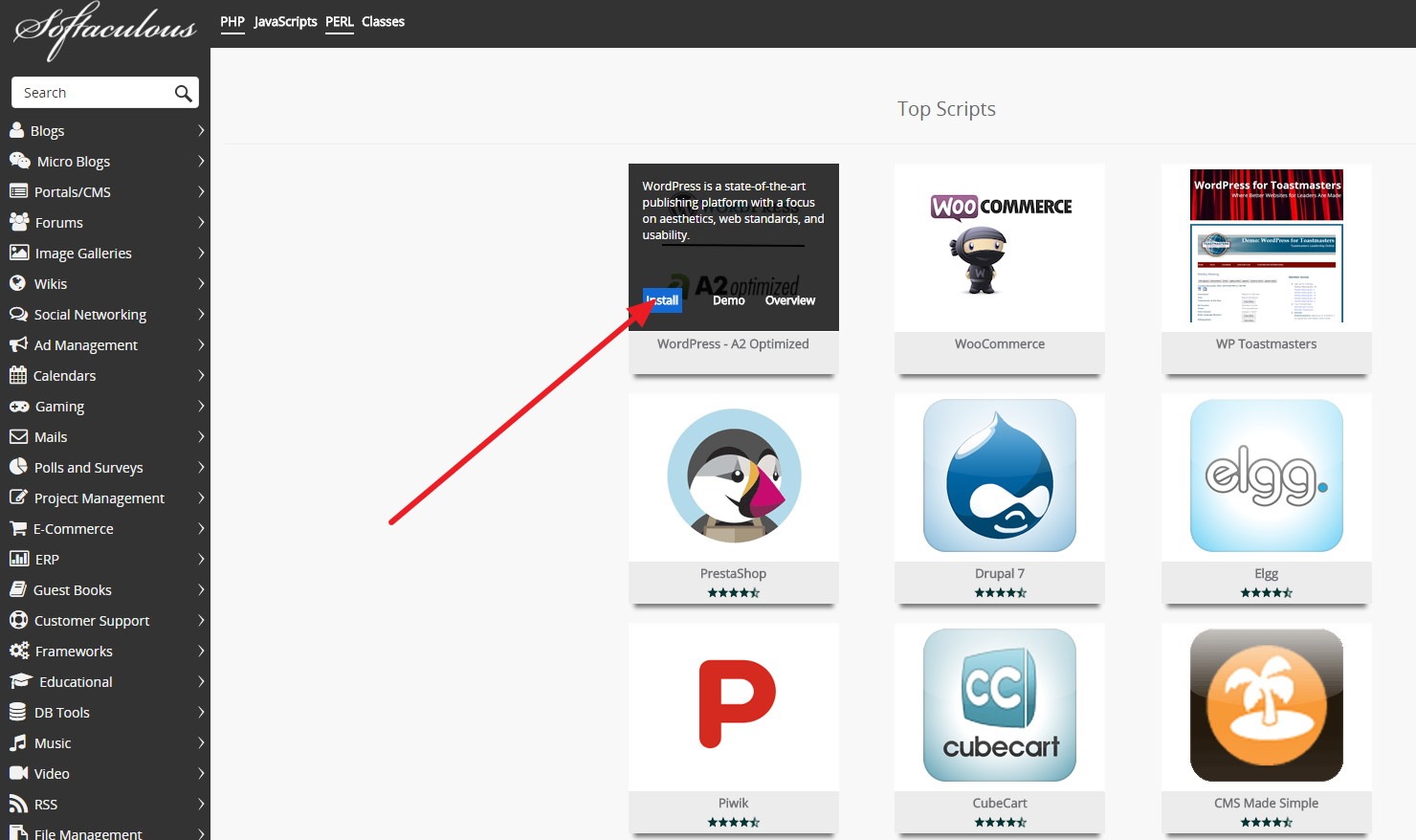
Task: Expand the Blogs category chevron
Action: pos(201,130)
